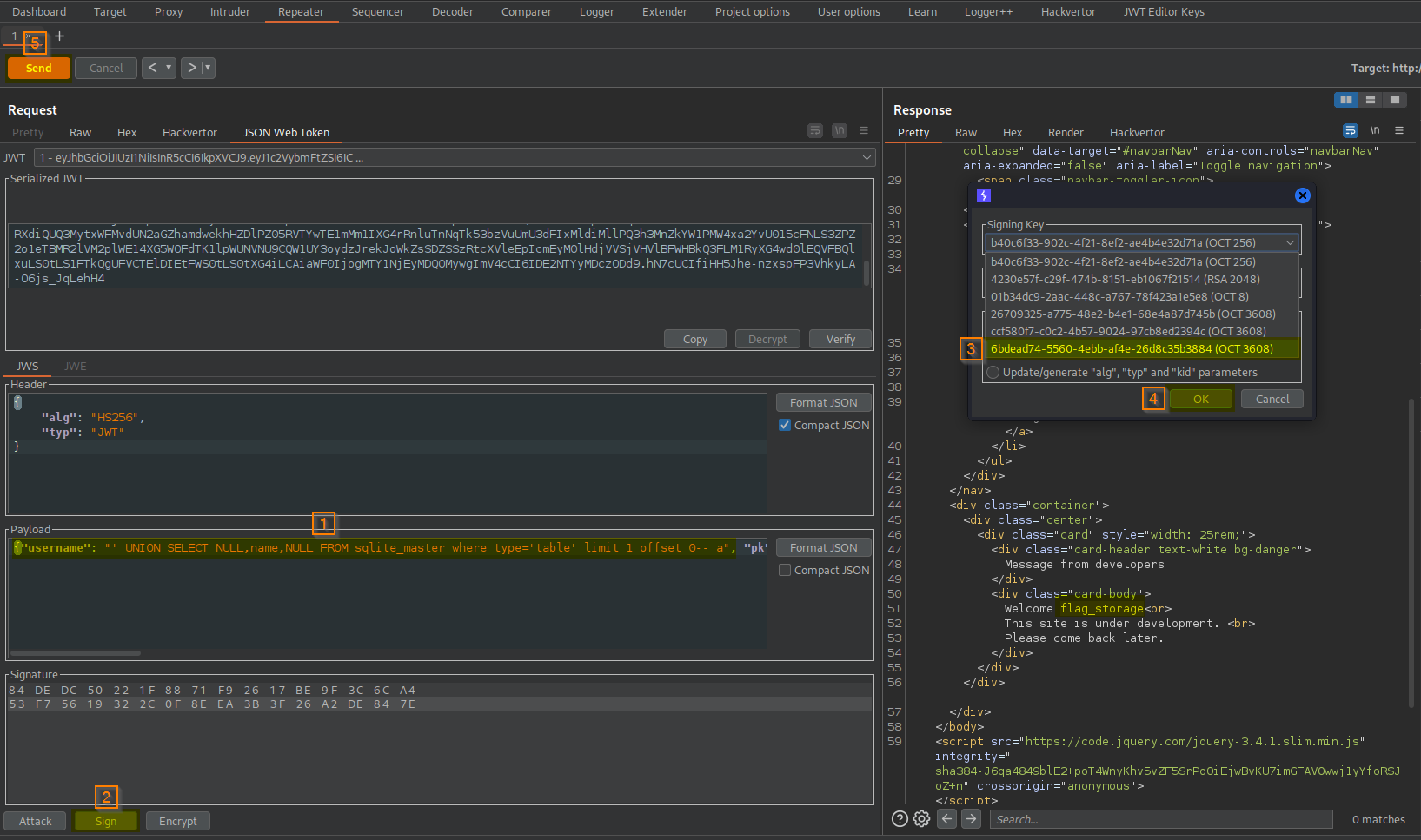Screen dimensions: 1421x840
Task: Click Payload horizontal scrollbar thumb
Action: click(76, 652)
